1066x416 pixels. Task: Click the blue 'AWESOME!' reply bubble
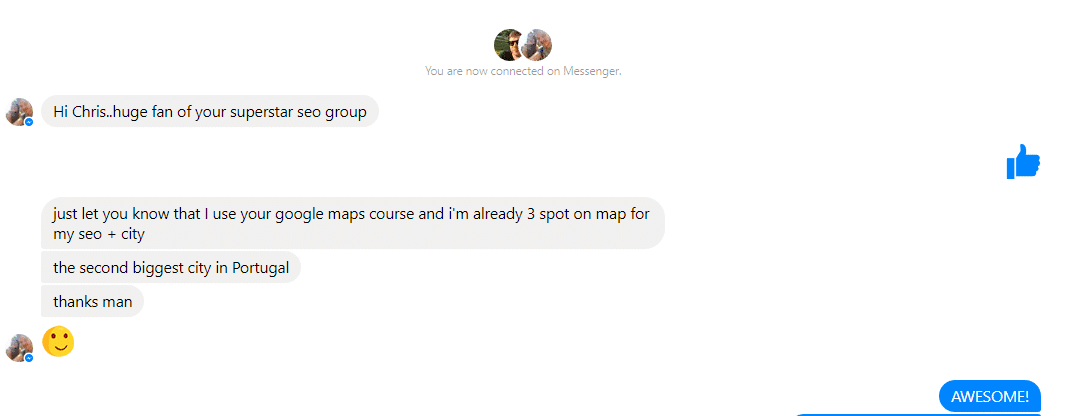990,396
